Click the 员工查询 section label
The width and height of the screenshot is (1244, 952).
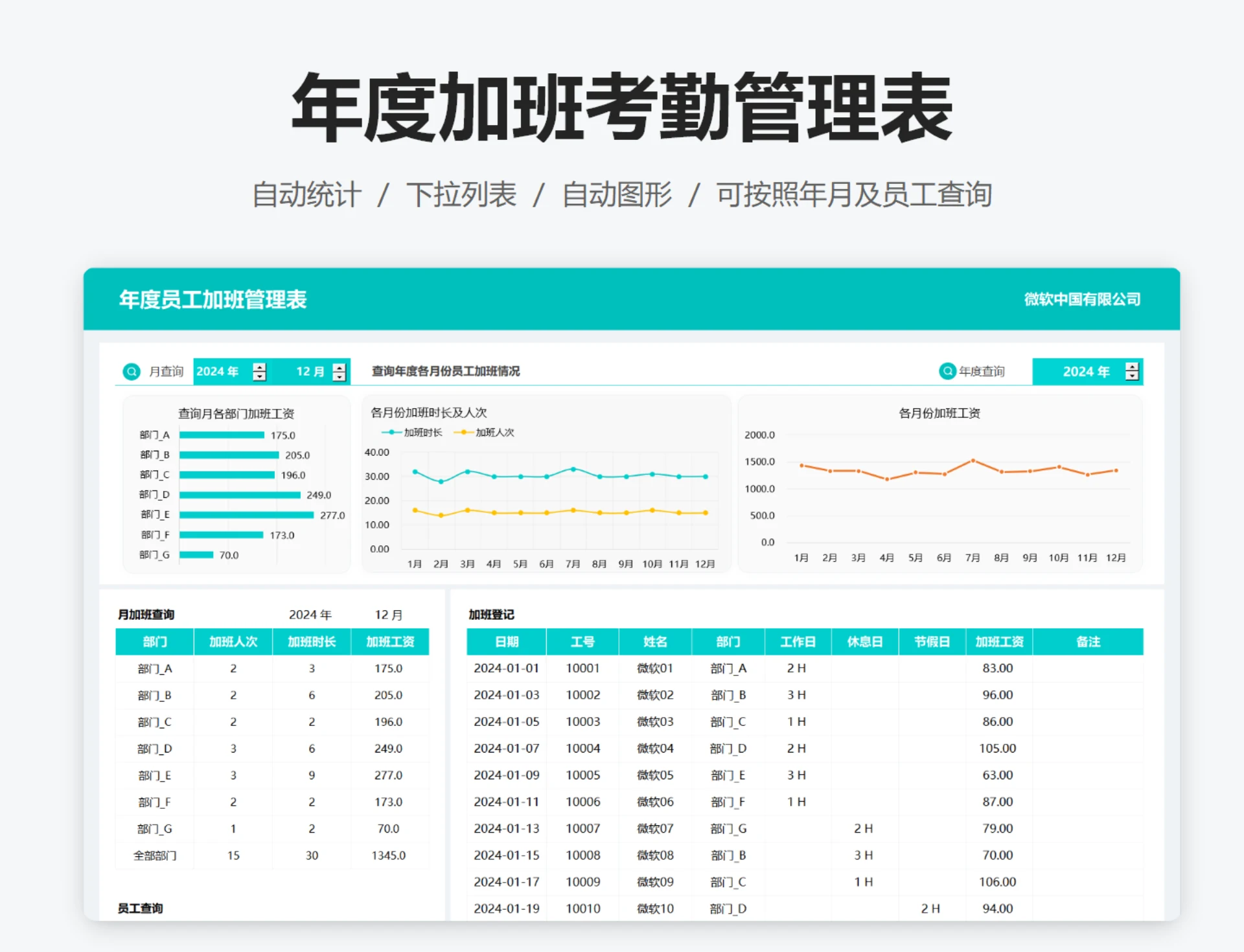pyautogui.click(x=140, y=908)
